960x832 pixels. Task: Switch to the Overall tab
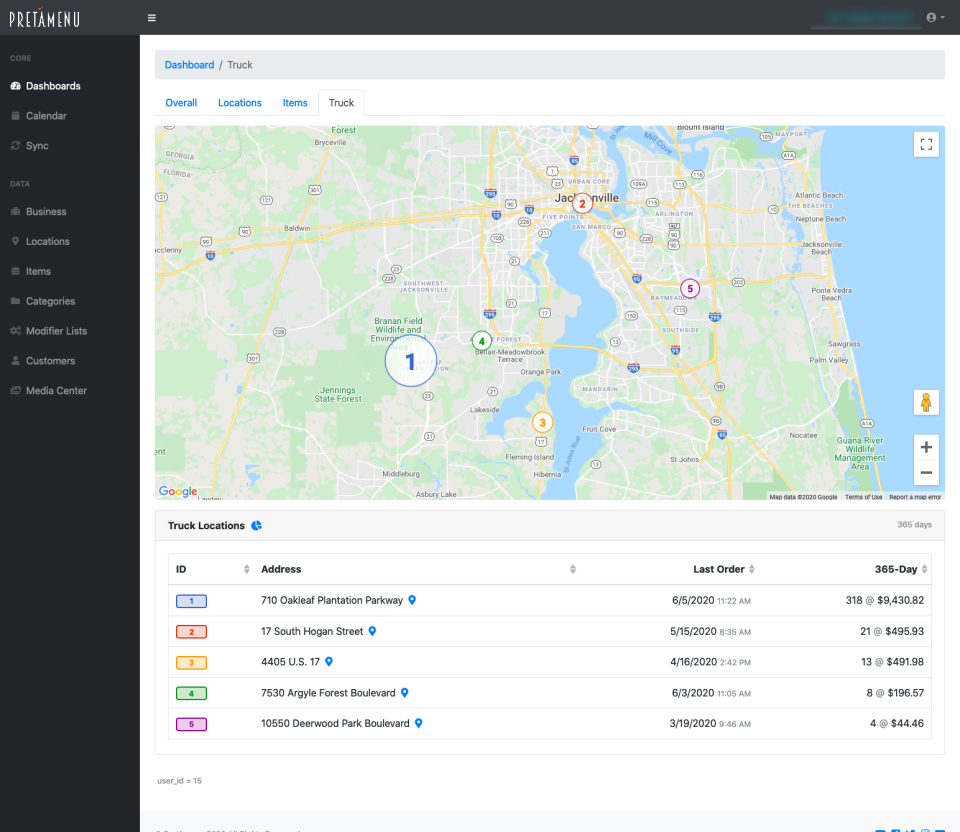pos(181,103)
